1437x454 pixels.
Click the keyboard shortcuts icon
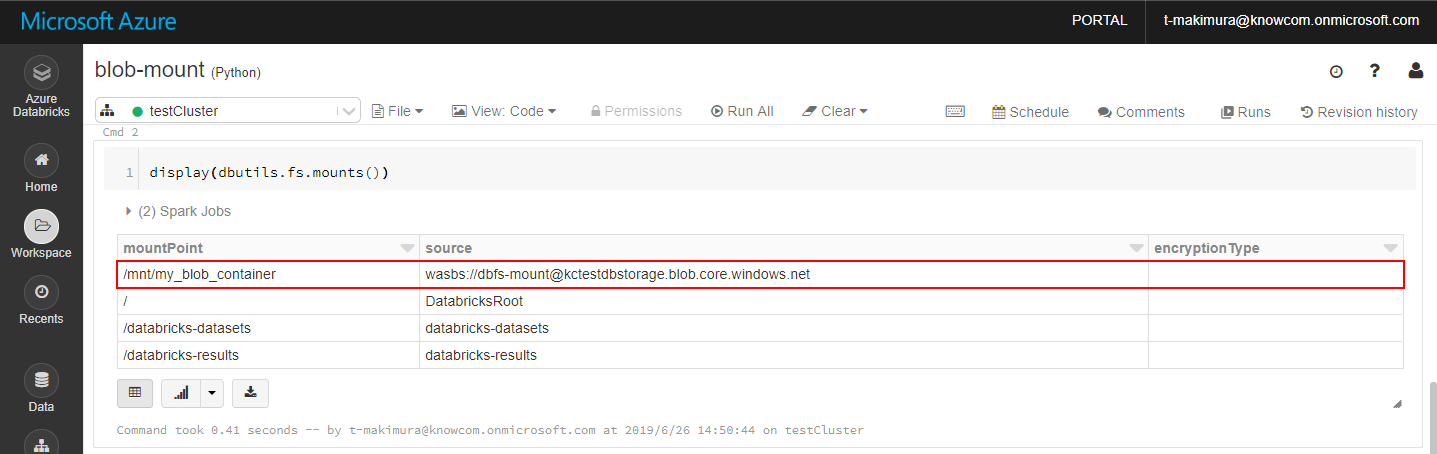click(955, 112)
